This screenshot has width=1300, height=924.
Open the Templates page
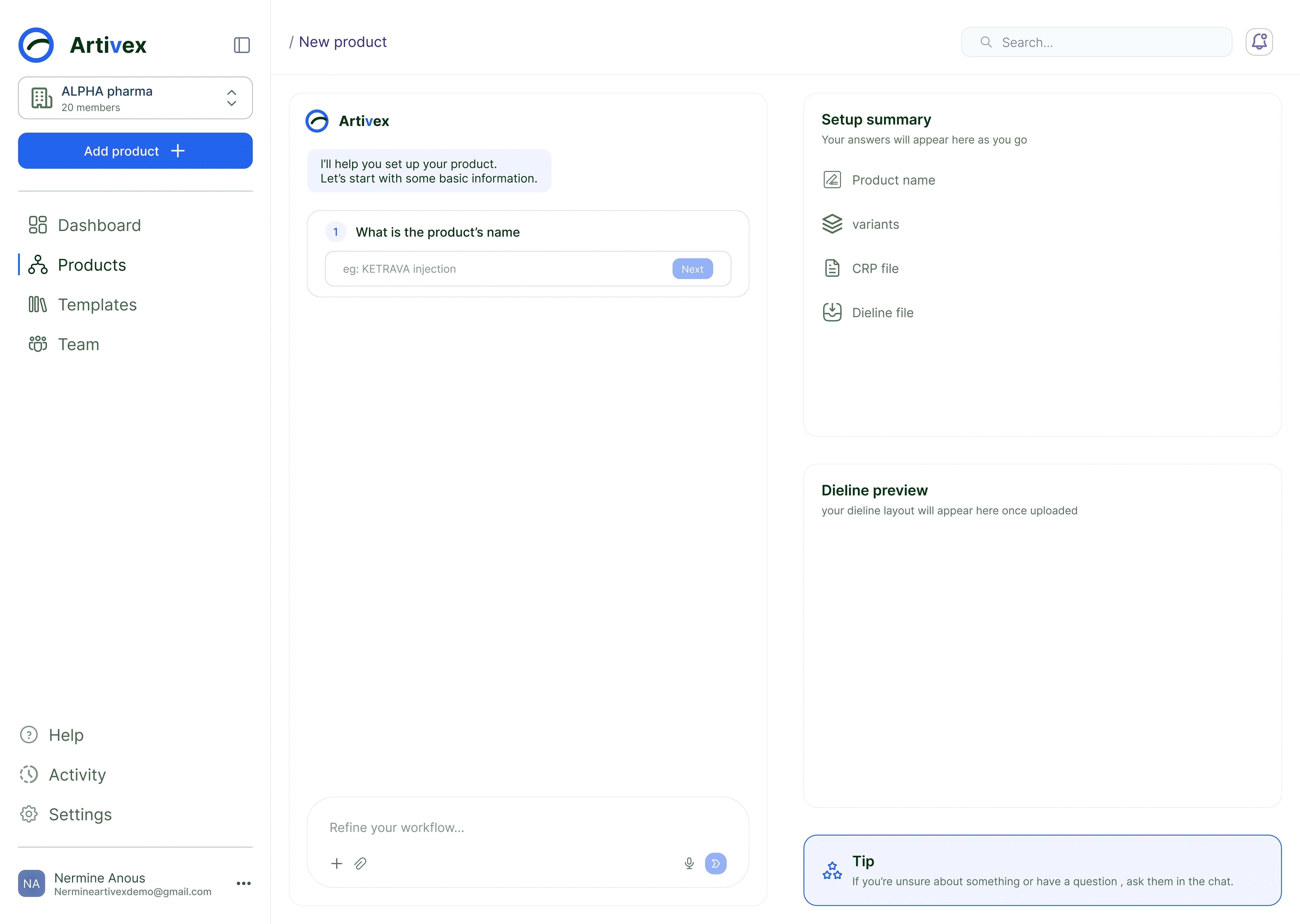click(83, 305)
